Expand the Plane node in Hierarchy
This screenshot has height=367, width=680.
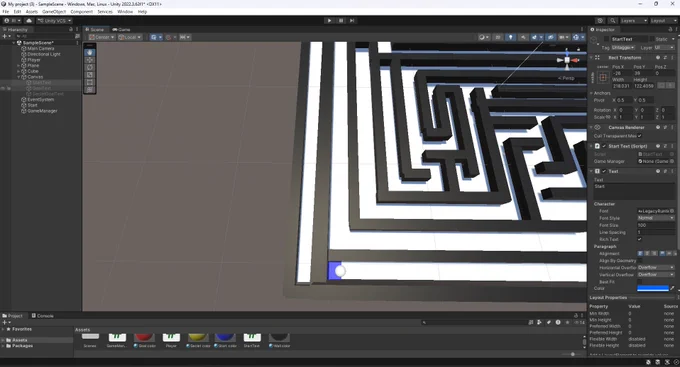click(x=19, y=66)
